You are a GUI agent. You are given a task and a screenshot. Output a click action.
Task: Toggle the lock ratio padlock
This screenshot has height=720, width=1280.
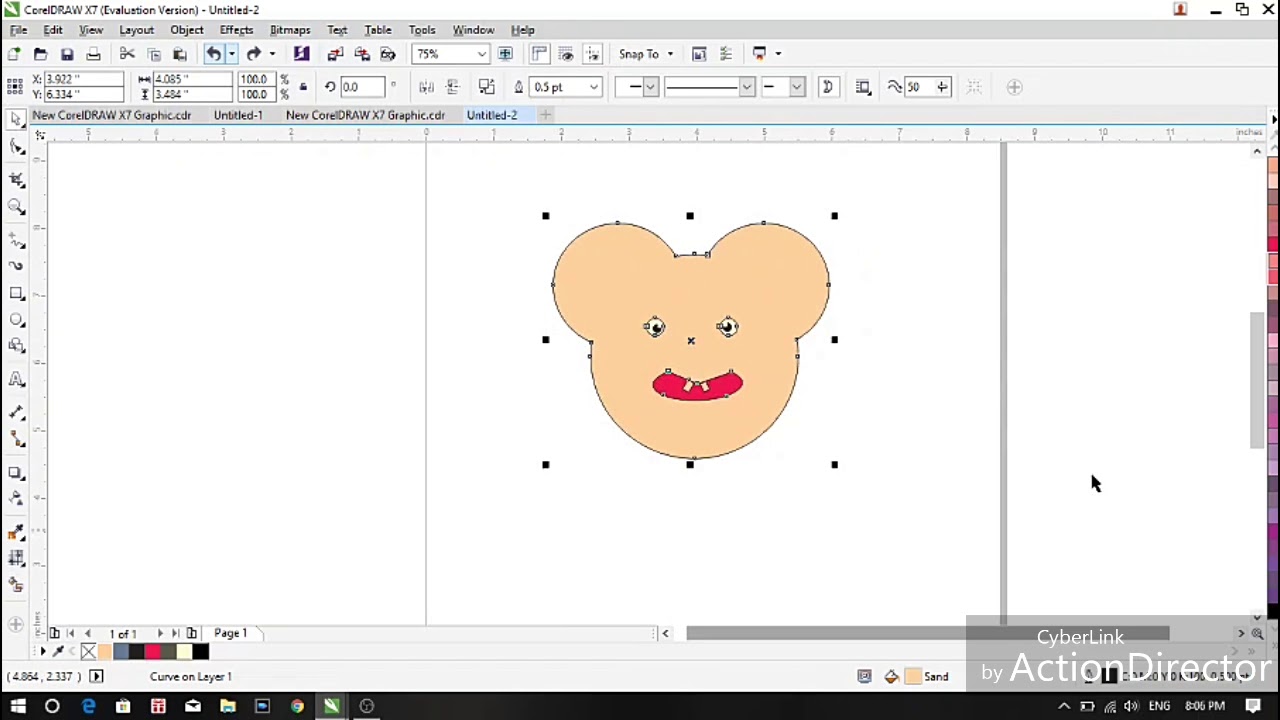pos(302,87)
